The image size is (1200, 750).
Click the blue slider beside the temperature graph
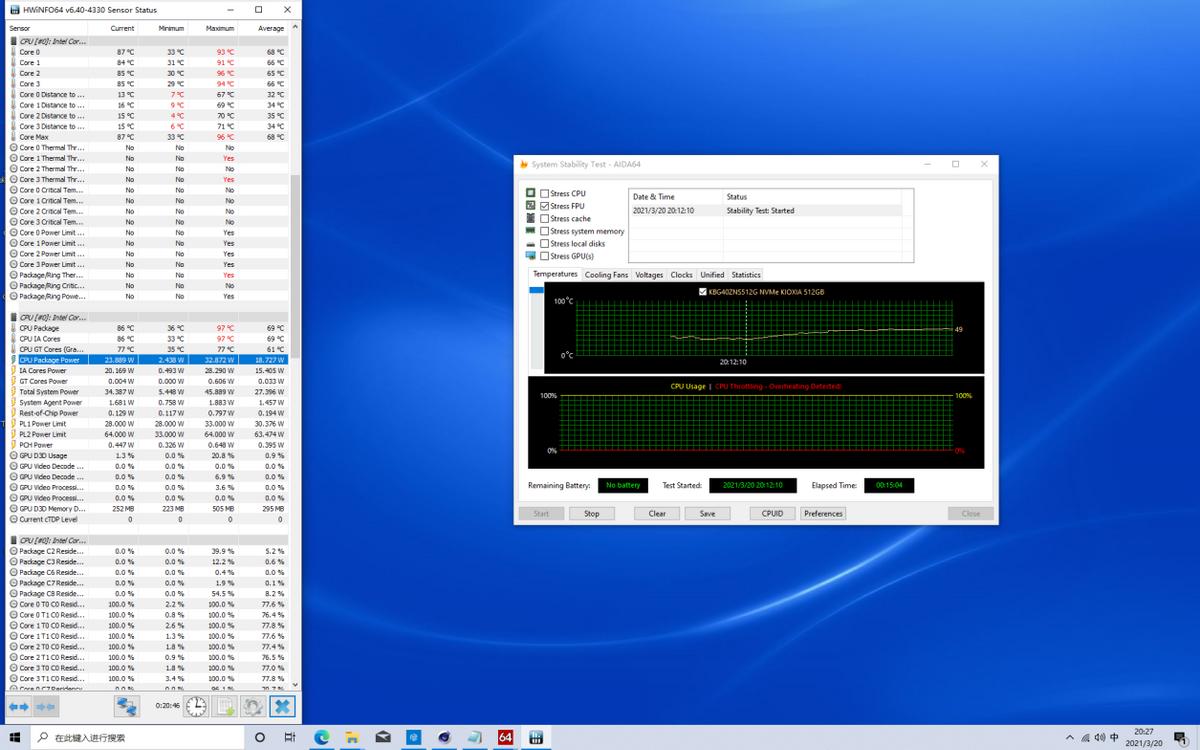[x=535, y=290]
